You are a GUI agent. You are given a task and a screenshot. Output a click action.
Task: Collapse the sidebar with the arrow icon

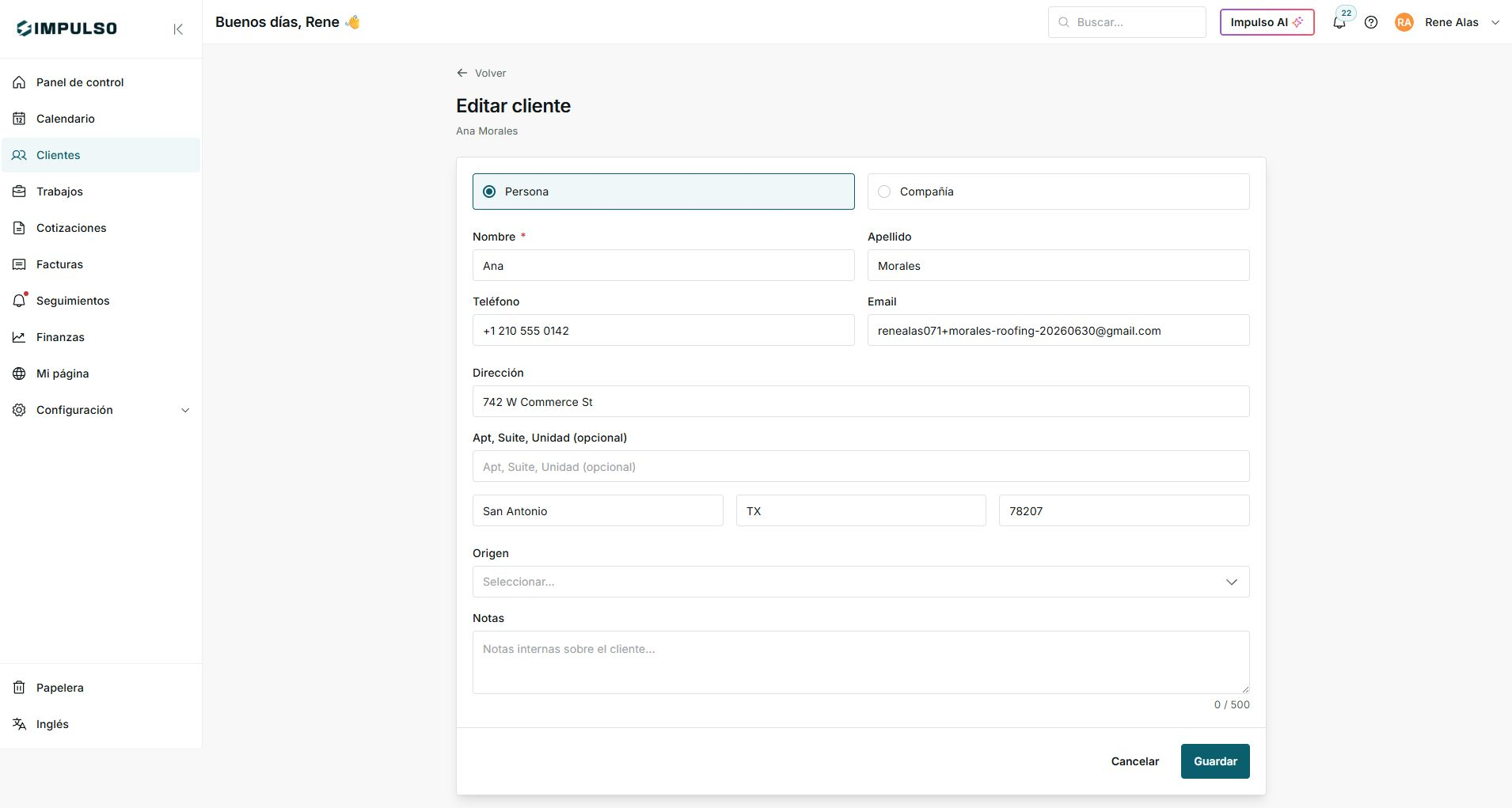click(178, 29)
